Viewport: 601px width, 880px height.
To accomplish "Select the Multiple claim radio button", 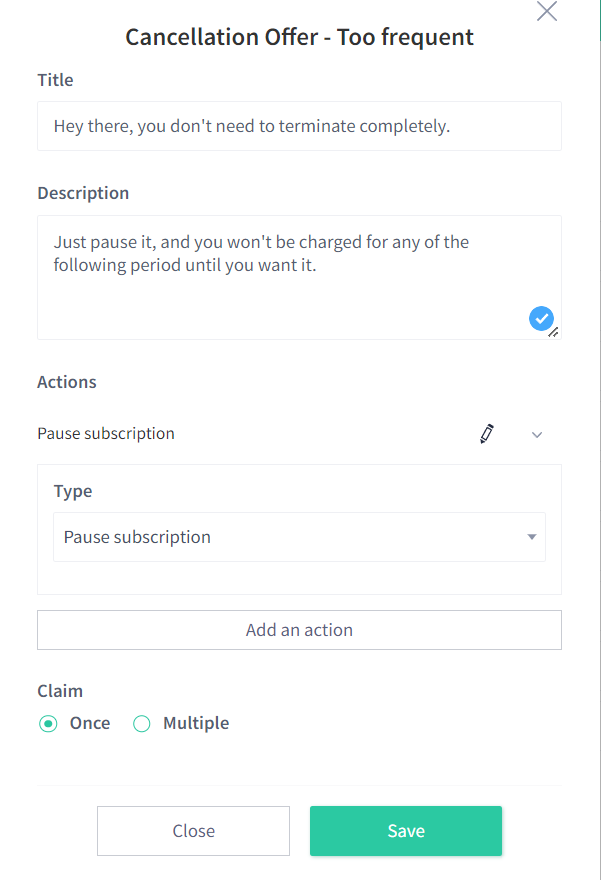I will pos(141,724).
